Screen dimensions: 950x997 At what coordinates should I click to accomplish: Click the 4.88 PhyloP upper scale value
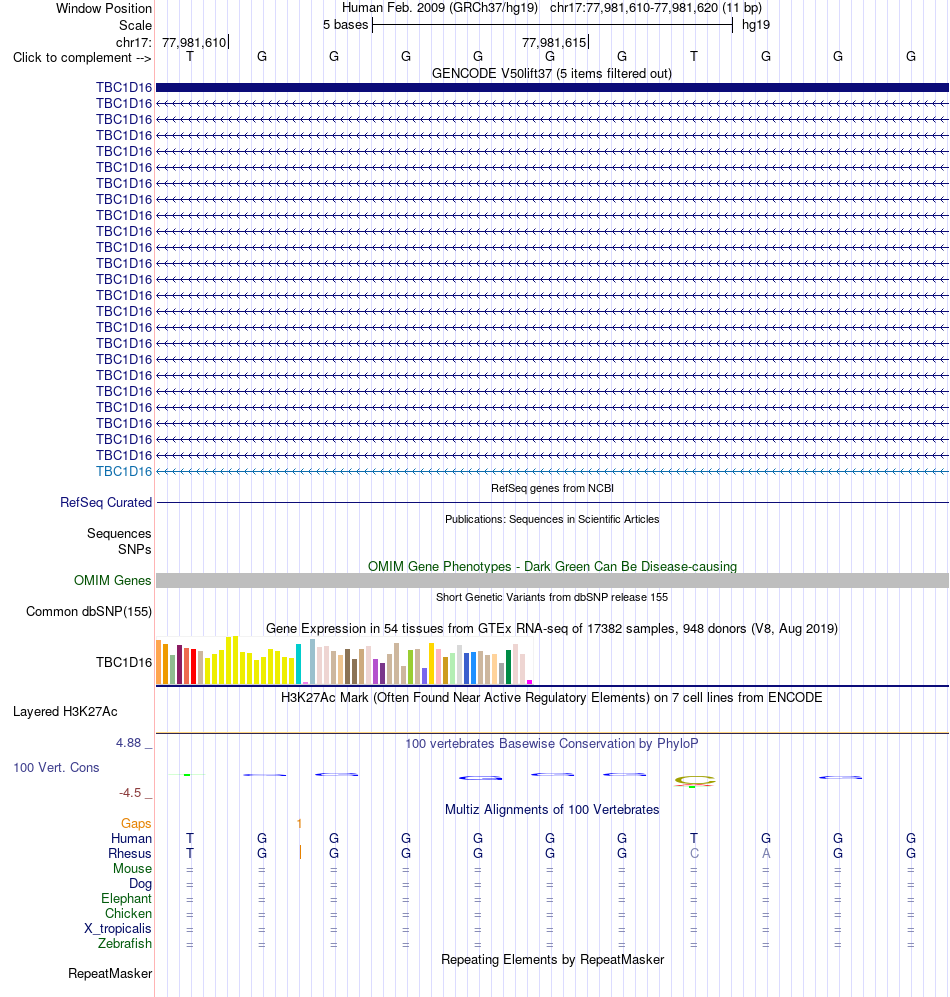coord(128,743)
